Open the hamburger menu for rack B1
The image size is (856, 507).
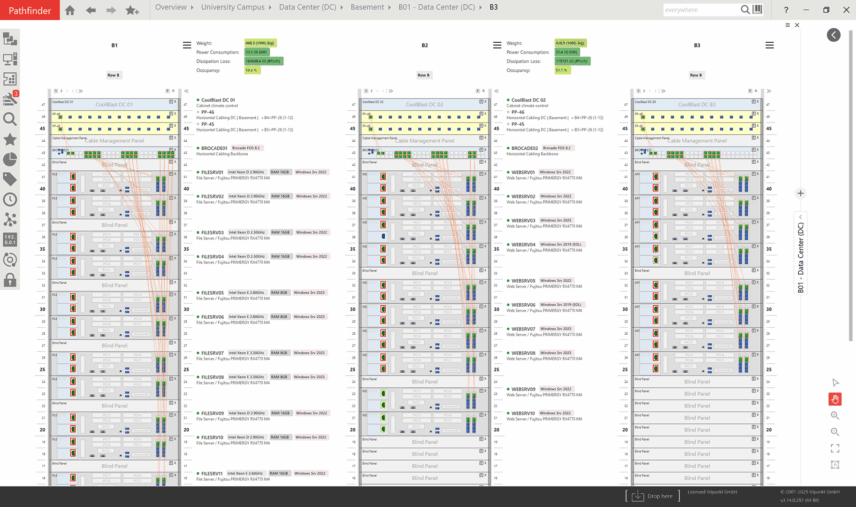pos(186,45)
